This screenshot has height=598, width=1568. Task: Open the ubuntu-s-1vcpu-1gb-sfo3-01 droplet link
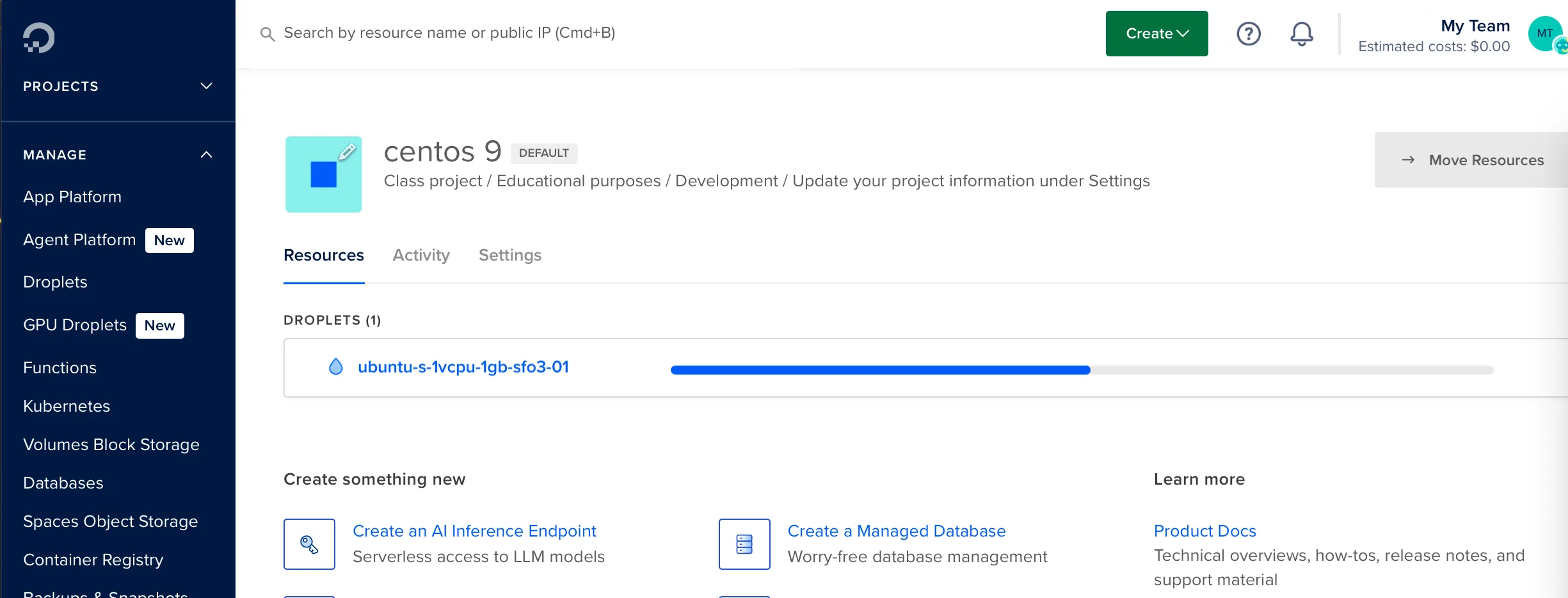click(x=463, y=367)
